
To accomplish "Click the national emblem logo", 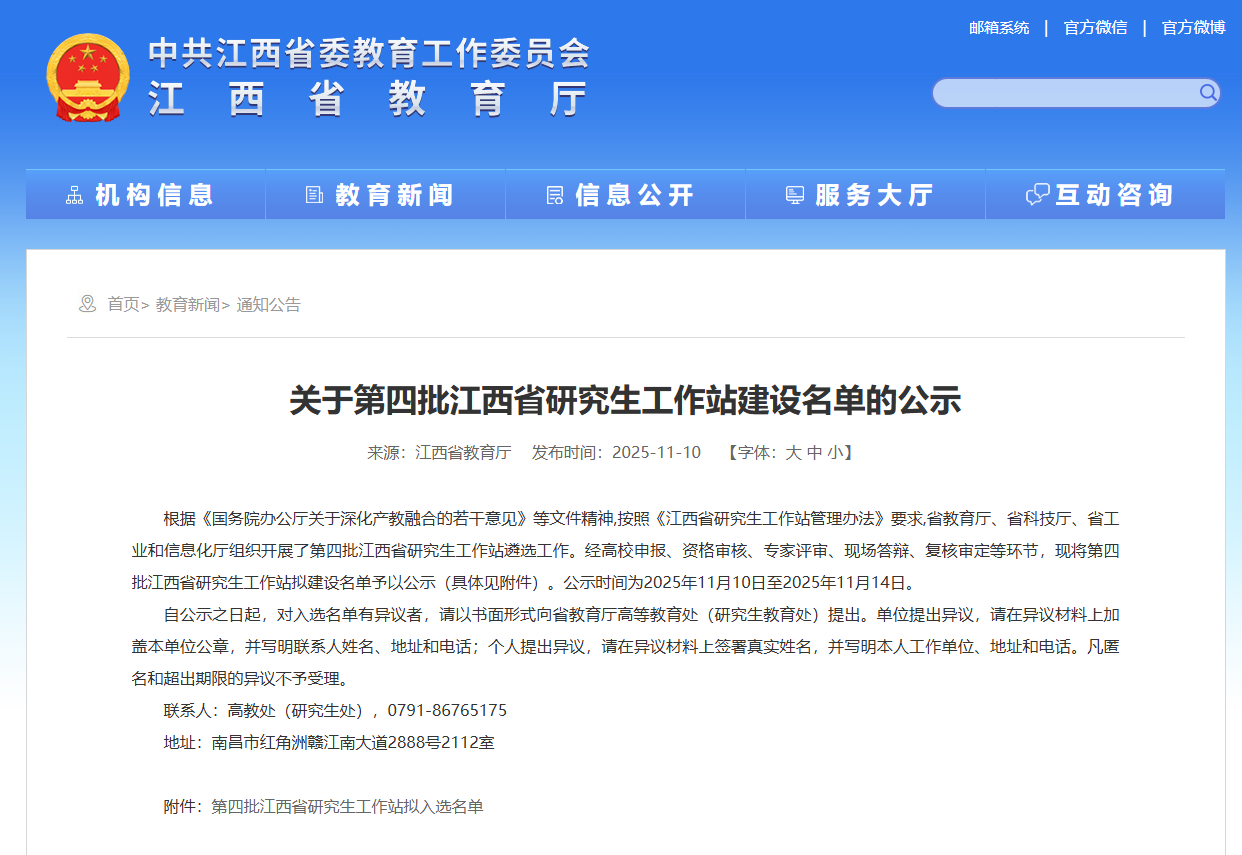I will pyautogui.click(x=88, y=77).
